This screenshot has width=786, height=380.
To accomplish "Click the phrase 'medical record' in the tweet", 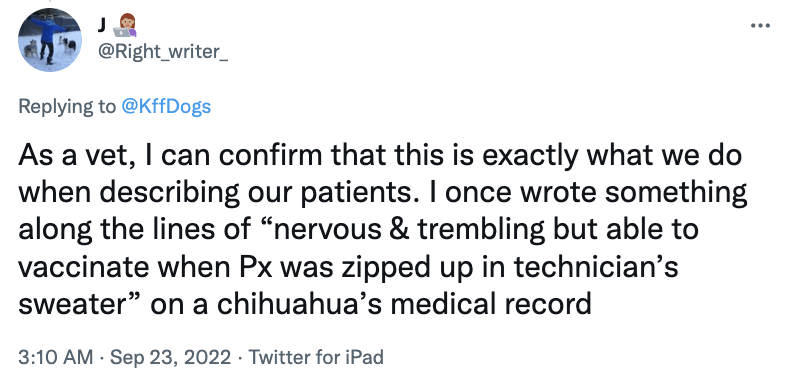I will tap(491, 304).
